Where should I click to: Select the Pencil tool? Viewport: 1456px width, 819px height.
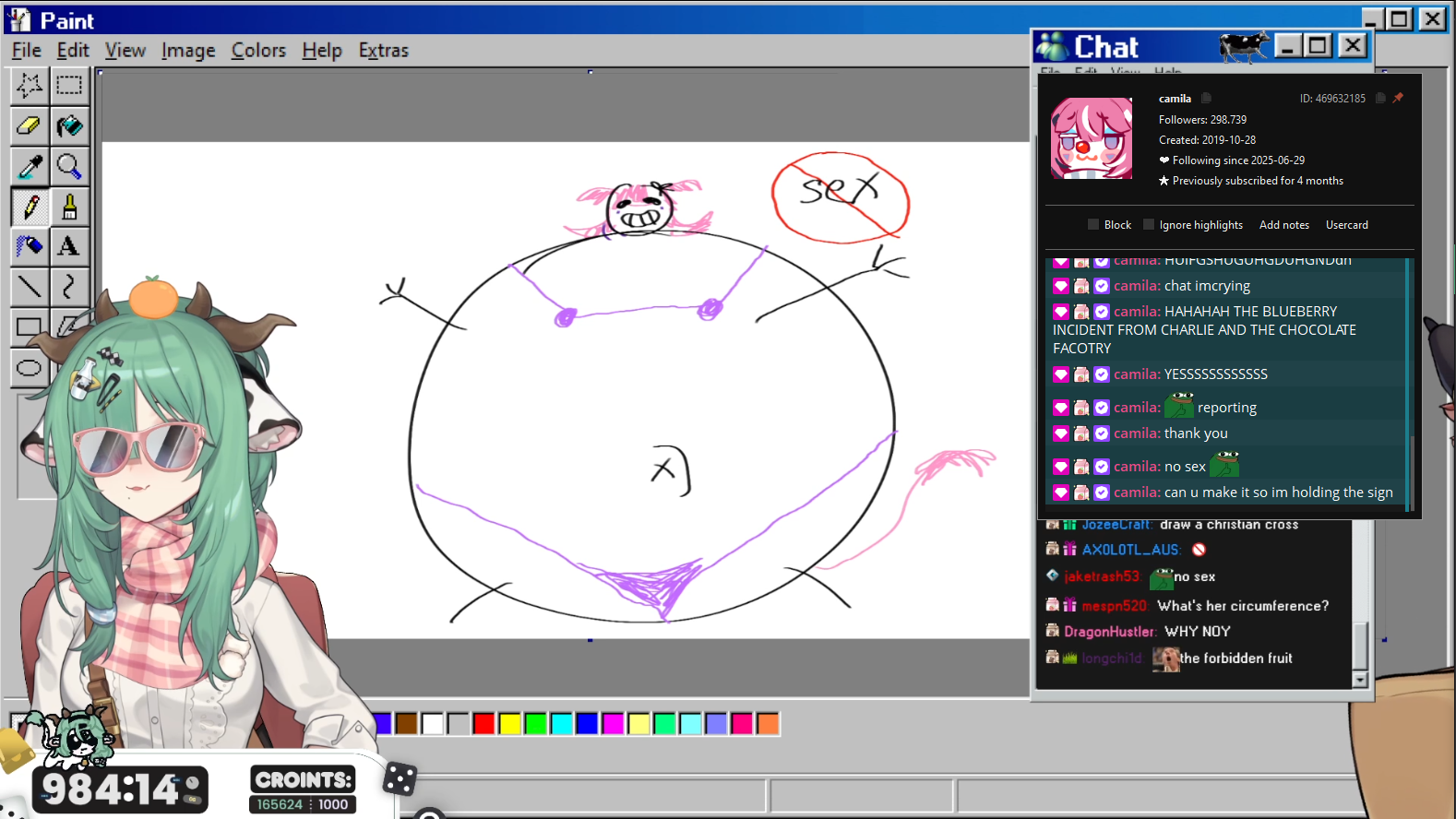tap(30, 206)
